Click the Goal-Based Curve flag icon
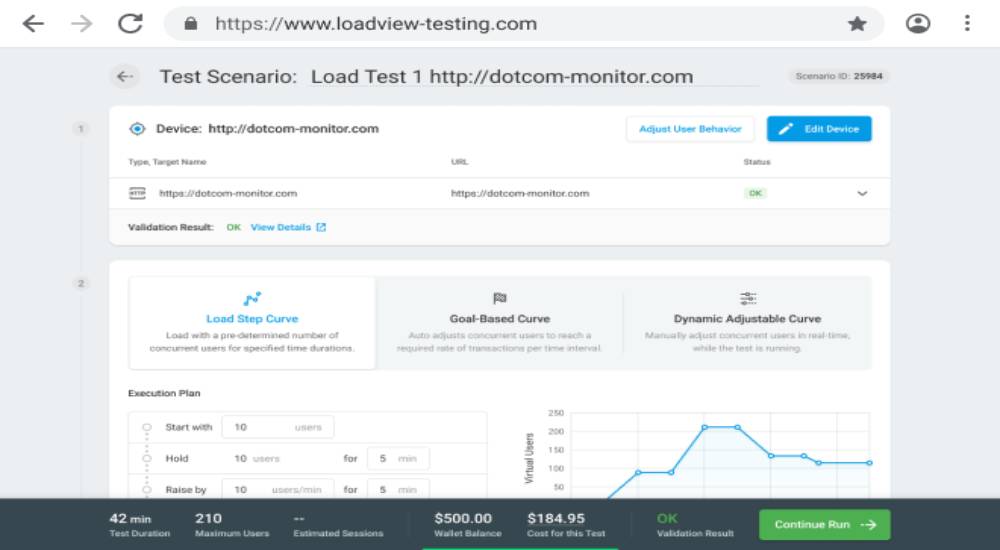The width and height of the screenshot is (1000, 550). point(499,298)
